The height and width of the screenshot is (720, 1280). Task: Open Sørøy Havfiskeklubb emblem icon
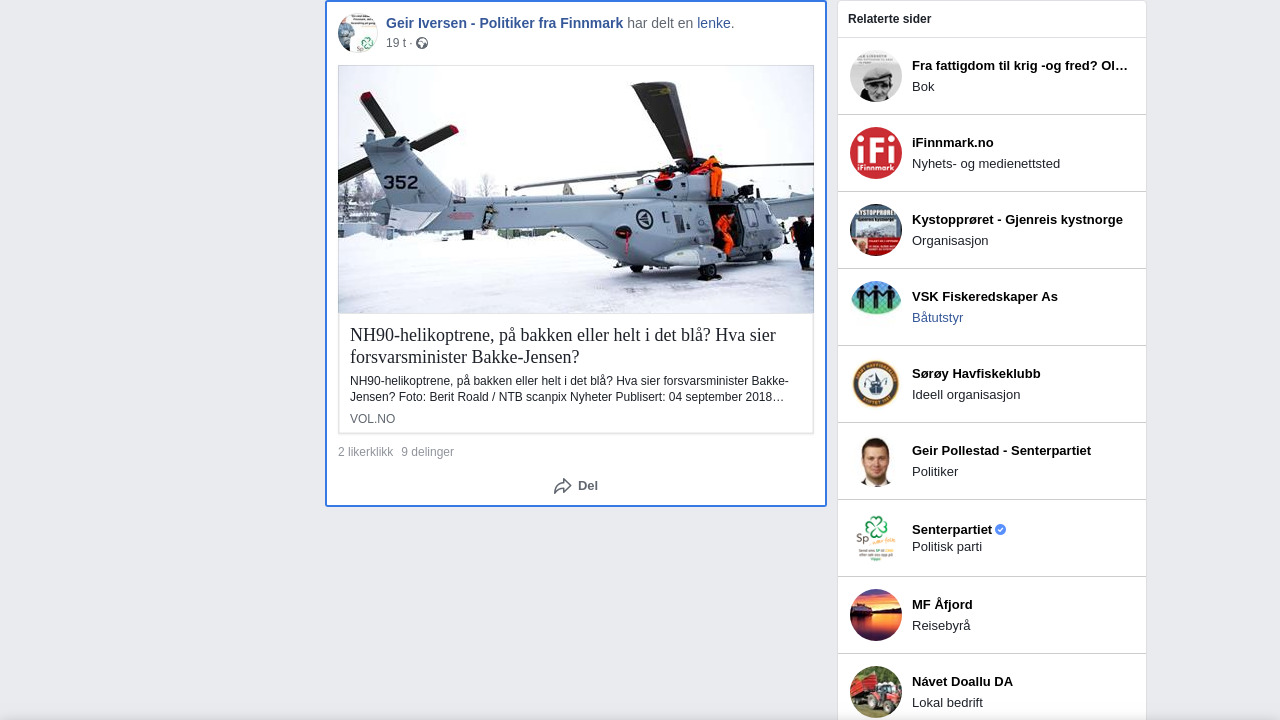point(876,384)
